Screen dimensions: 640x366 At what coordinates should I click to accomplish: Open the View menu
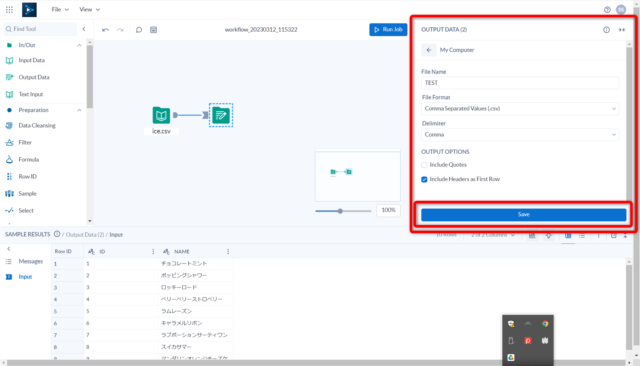click(89, 9)
